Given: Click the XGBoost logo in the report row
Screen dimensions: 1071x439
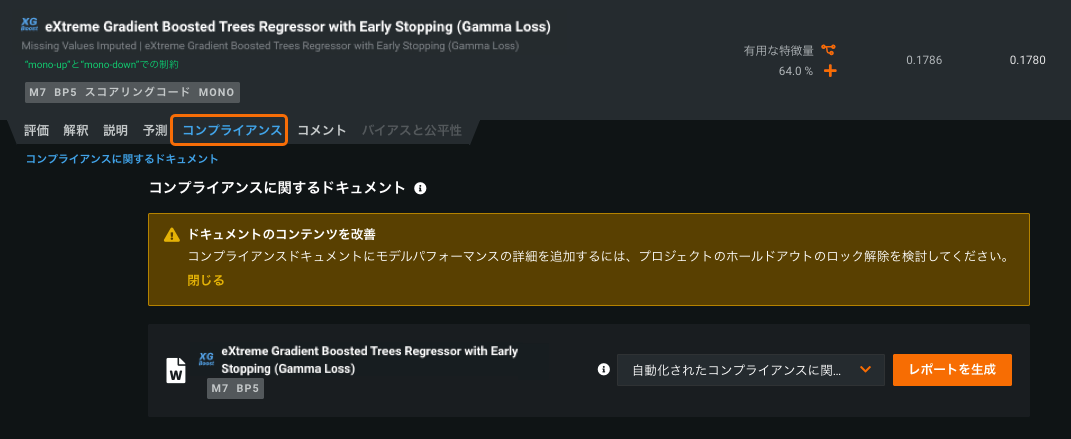Looking at the screenshot, I should (207, 357).
